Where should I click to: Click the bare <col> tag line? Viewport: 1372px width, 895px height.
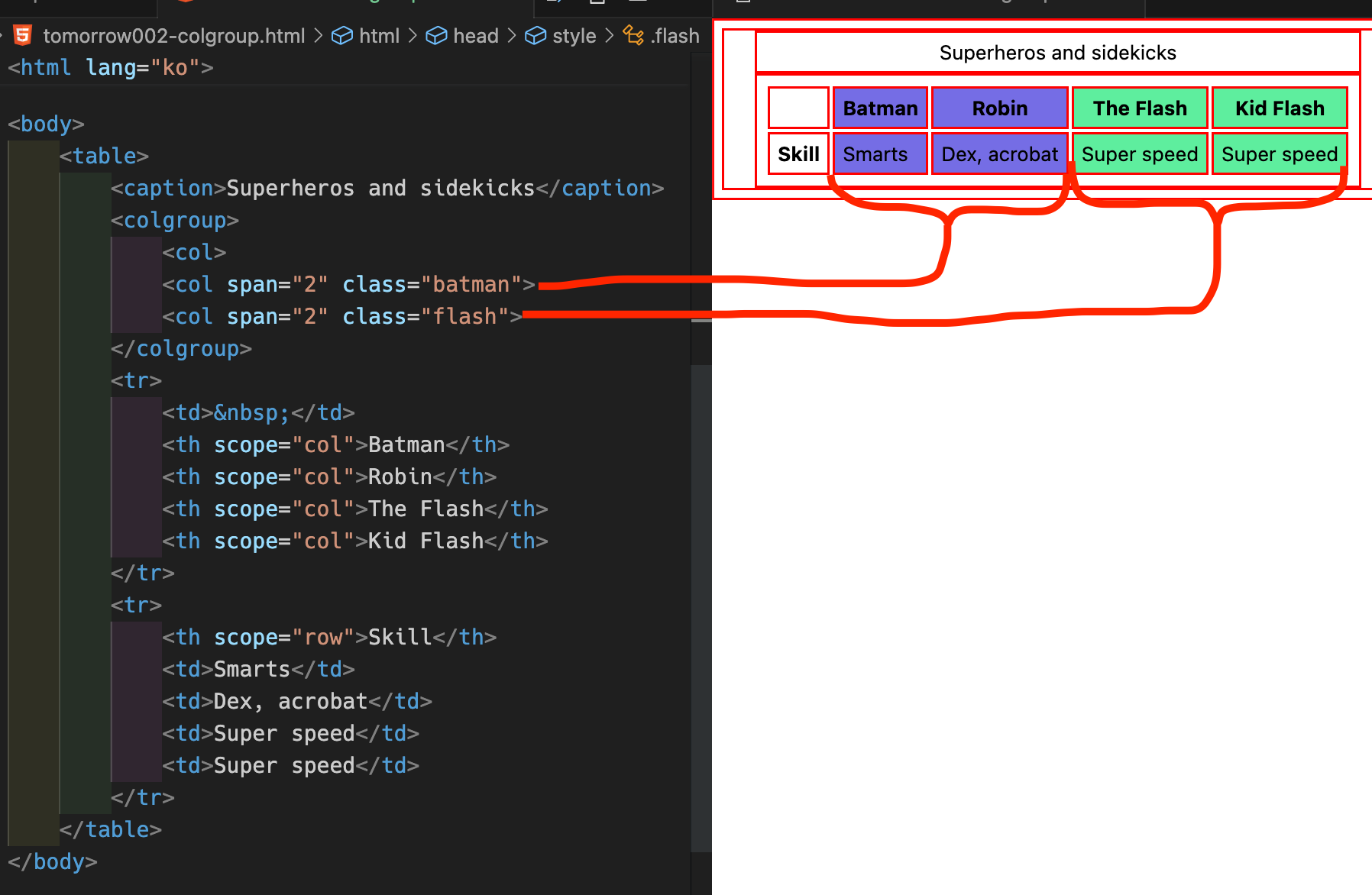194,252
